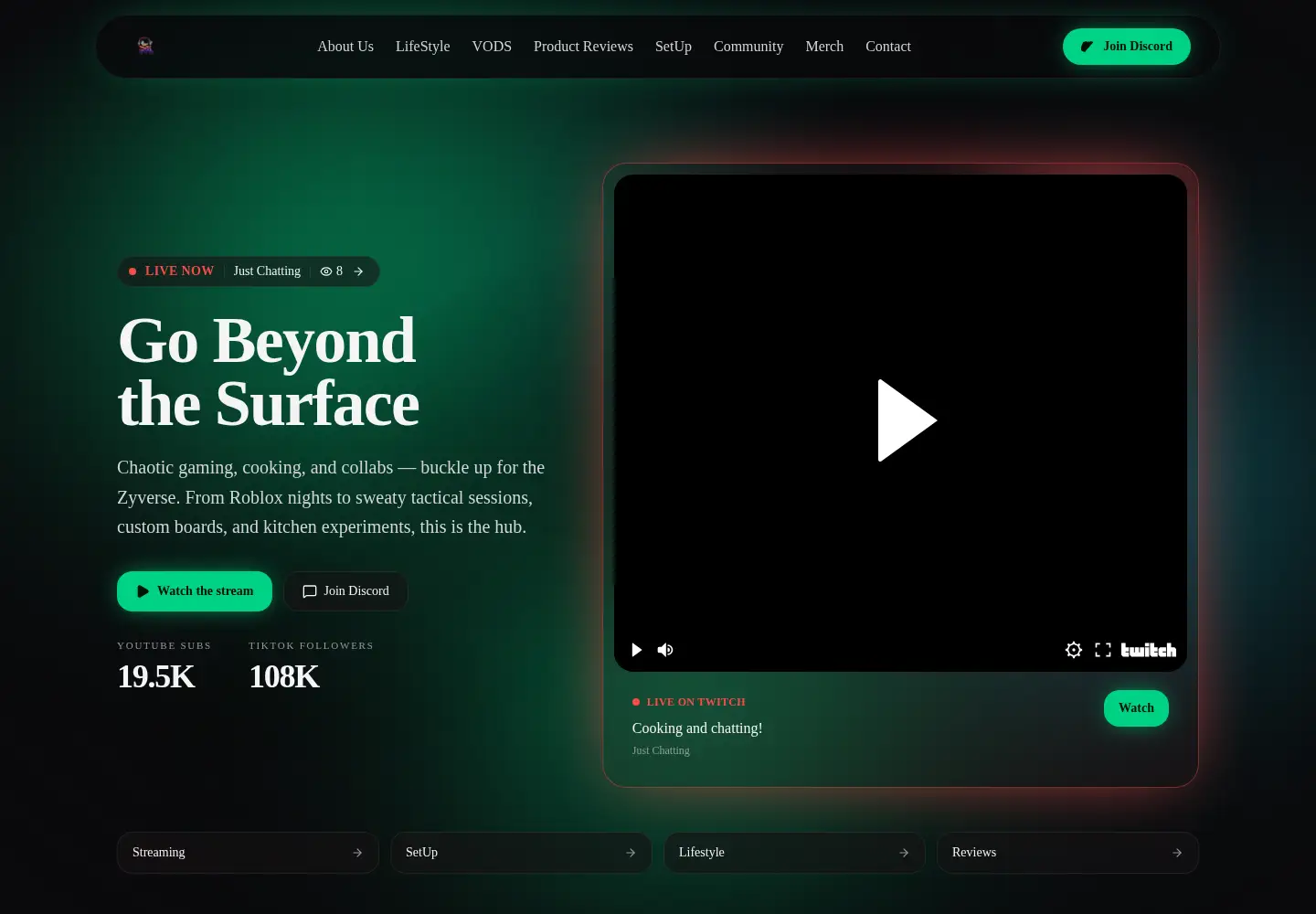Click the arrow on the Reviews card
The image size is (1316, 914).
pos(1177,853)
